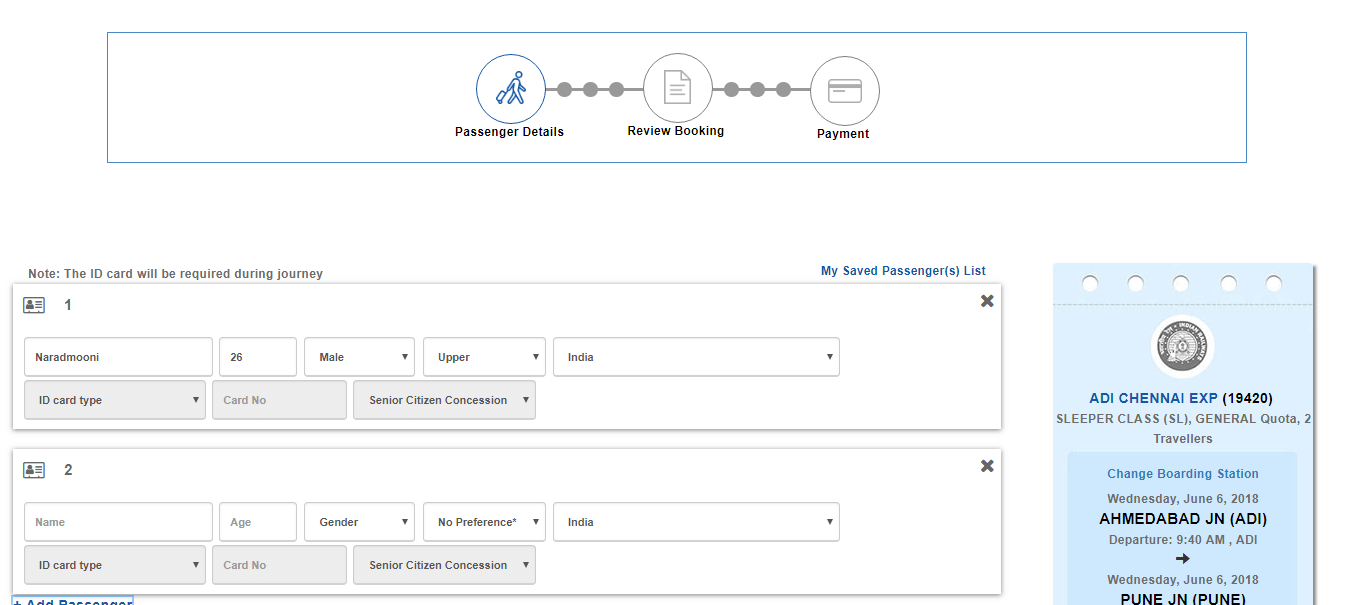Open the Male gender dropdown for passenger 1

359,357
